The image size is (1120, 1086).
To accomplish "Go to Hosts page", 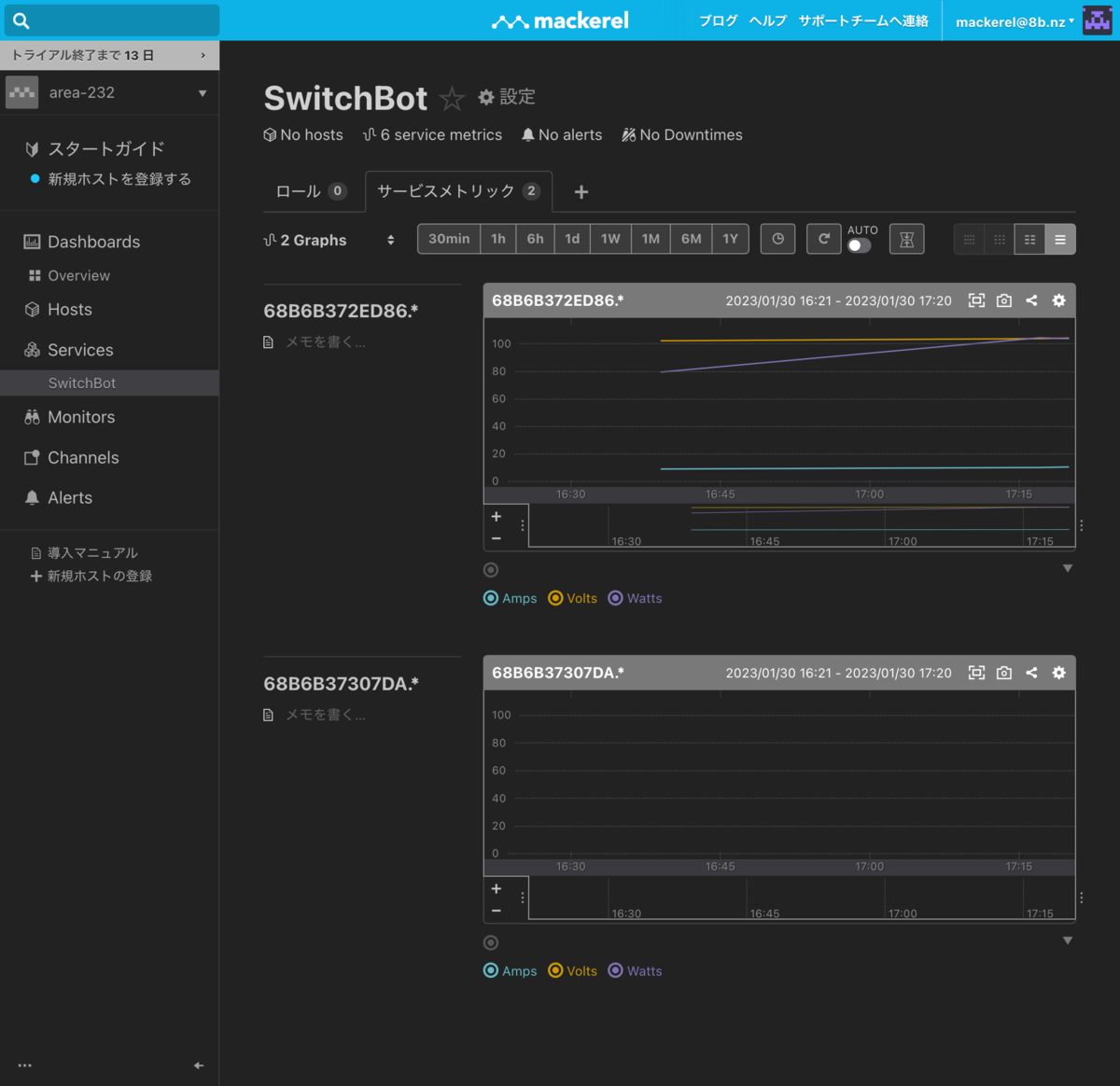I will coord(70,310).
